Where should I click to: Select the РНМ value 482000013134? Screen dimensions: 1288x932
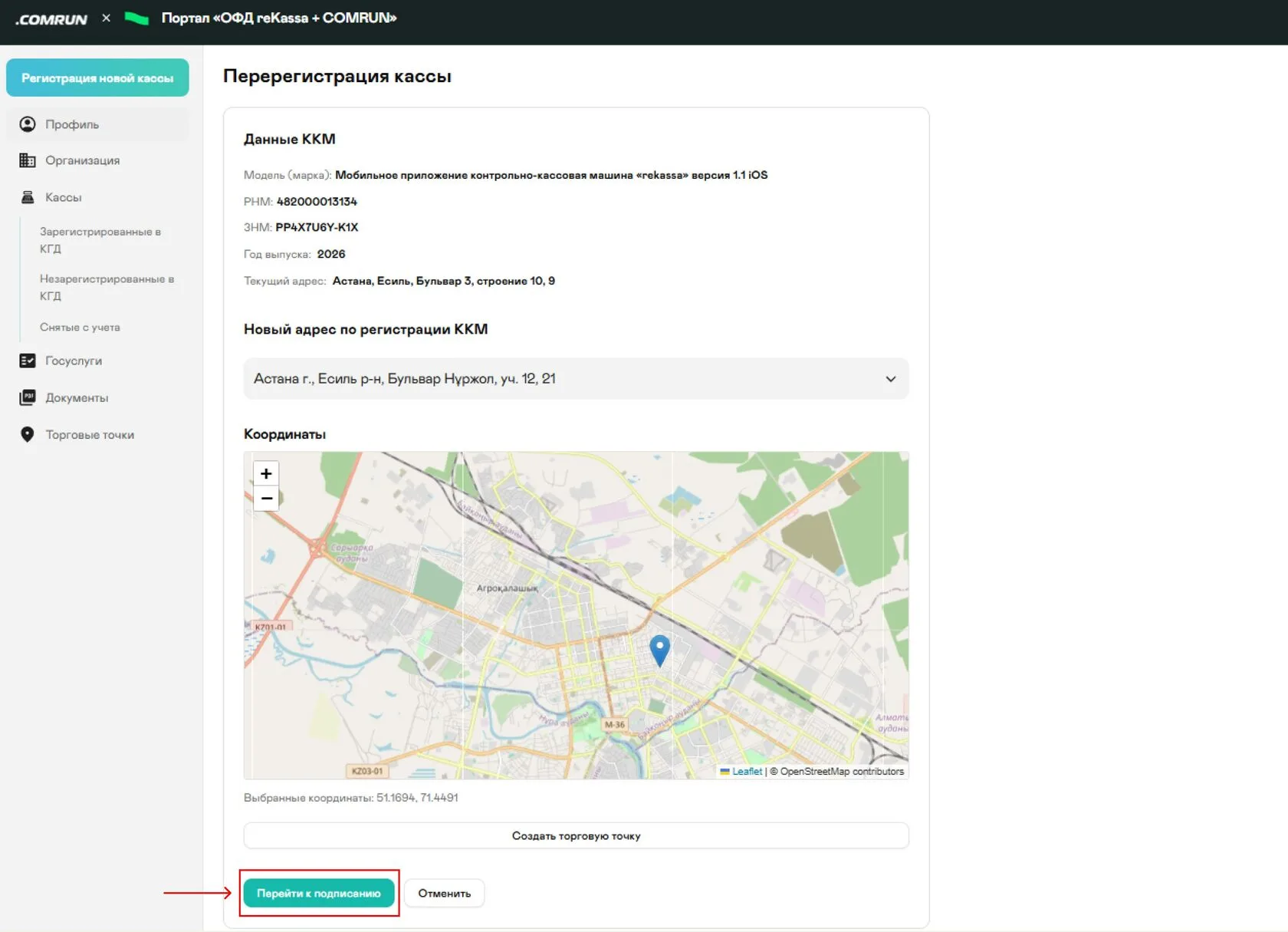317,202
